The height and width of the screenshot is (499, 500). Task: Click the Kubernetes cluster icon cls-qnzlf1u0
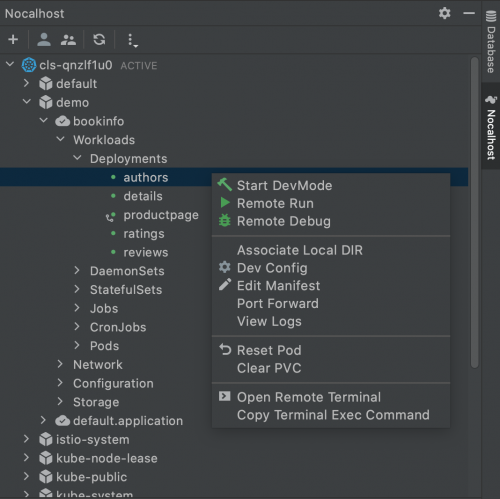click(x=29, y=65)
